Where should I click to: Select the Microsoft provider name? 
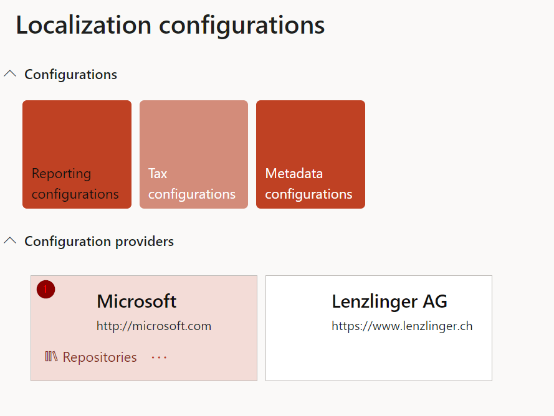click(136, 301)
